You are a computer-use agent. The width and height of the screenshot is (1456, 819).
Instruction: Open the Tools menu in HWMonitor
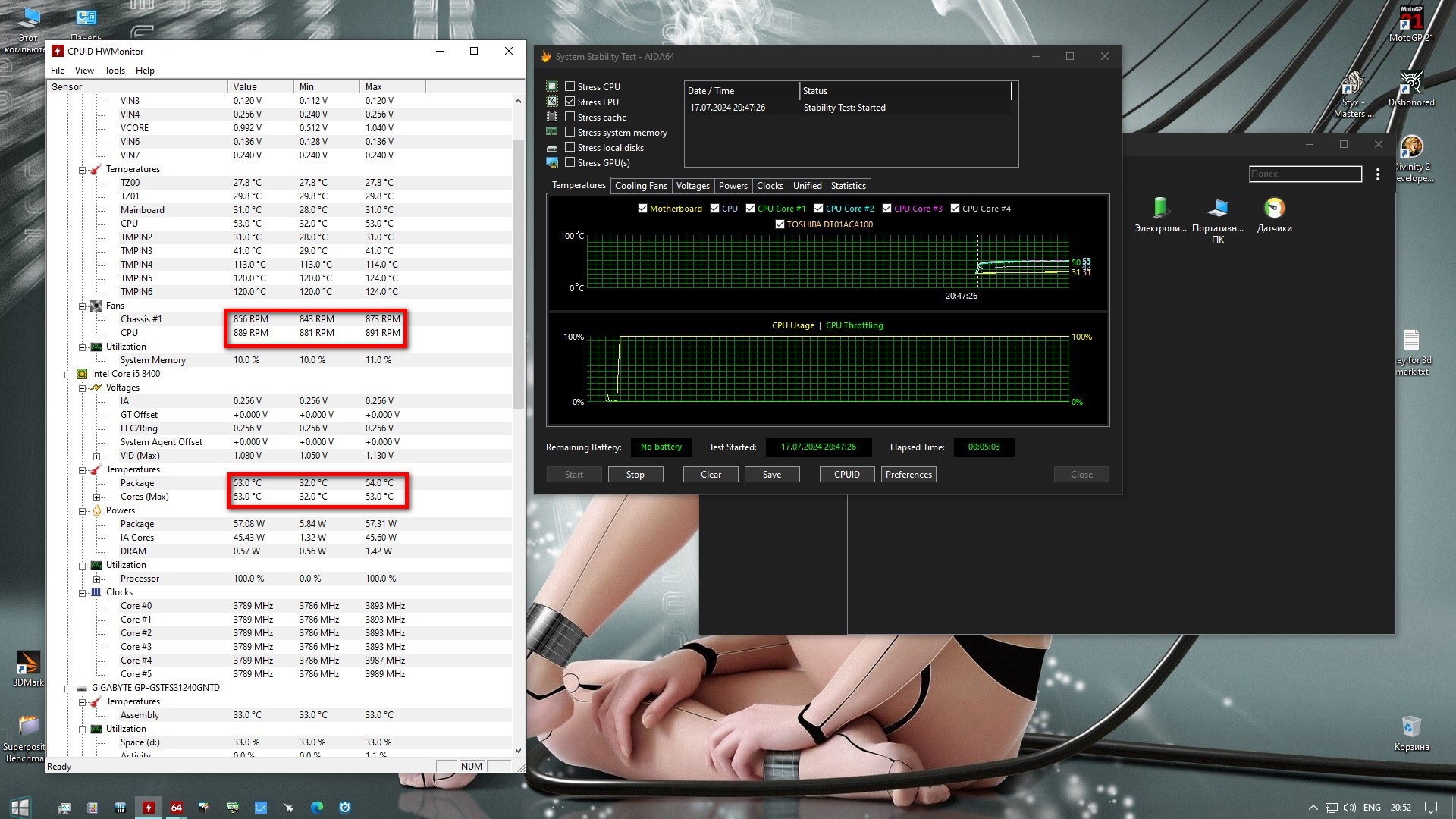point(115,71)
